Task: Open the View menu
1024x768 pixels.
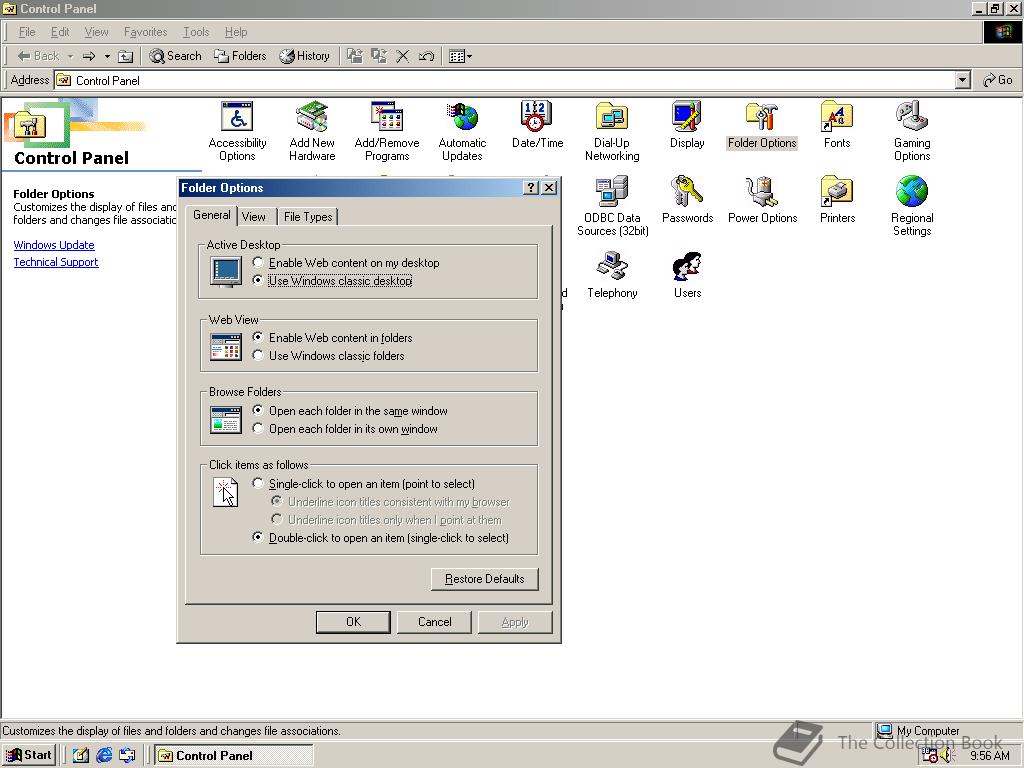Action: [96, 32]
